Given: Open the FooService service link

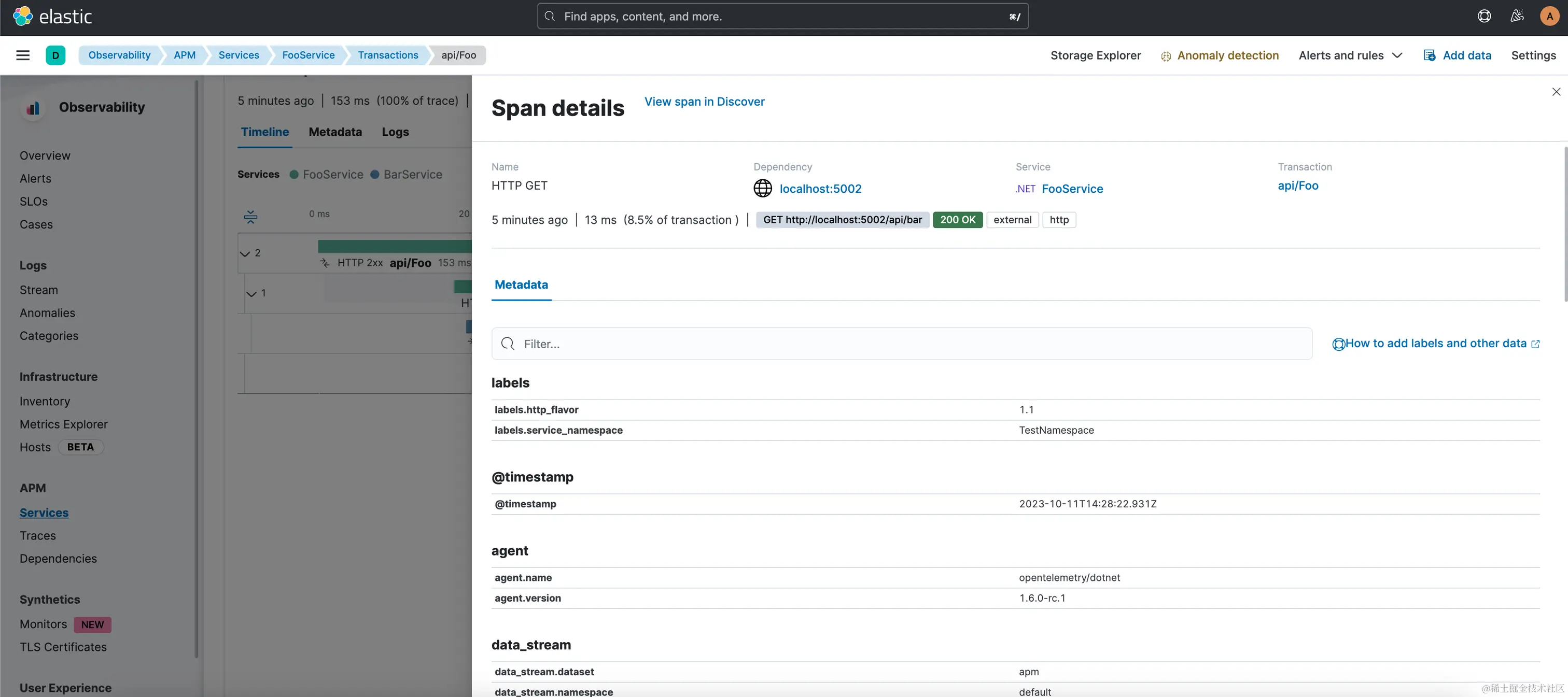Looking at the screenshot, I should click(x=1072, y=189).
